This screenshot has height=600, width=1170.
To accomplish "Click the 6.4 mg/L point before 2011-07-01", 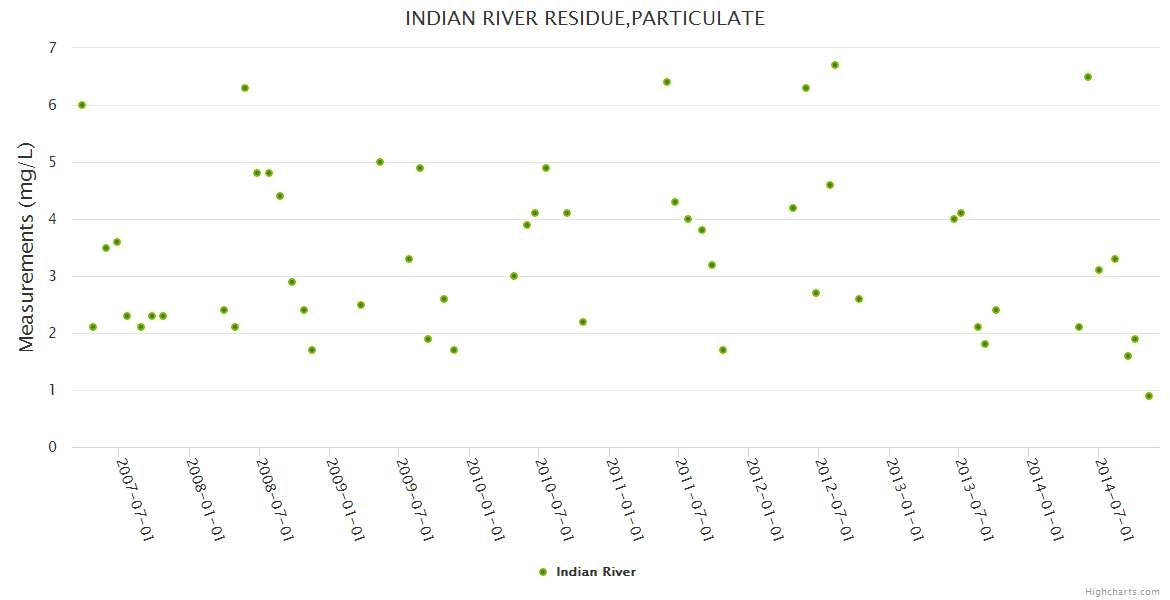I will click(x=667, y=82).
